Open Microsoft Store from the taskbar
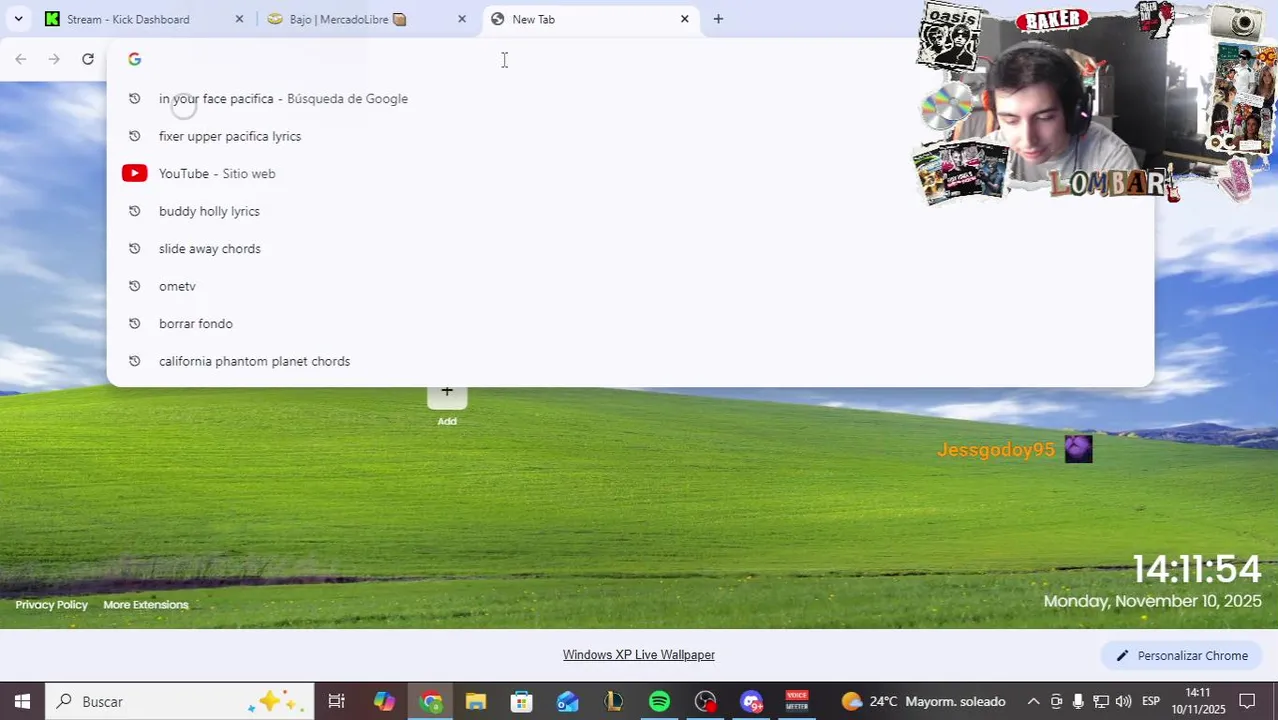1278x720 pixels. point(522,702)
